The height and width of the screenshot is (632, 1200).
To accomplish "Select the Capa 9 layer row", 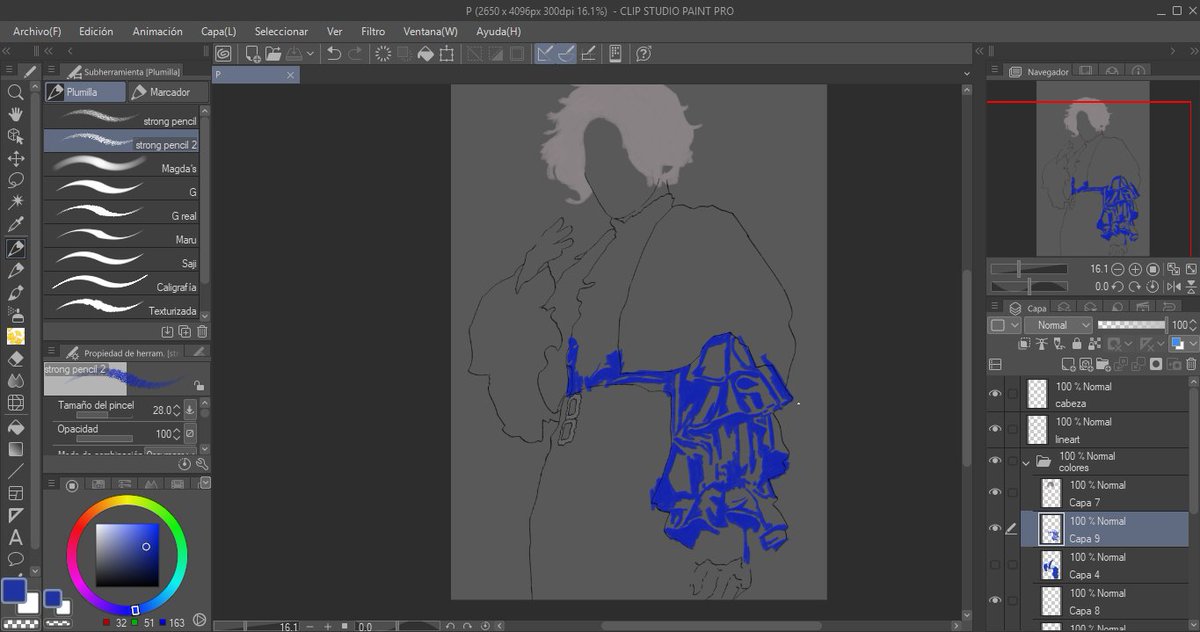I will pos(1104,530).
